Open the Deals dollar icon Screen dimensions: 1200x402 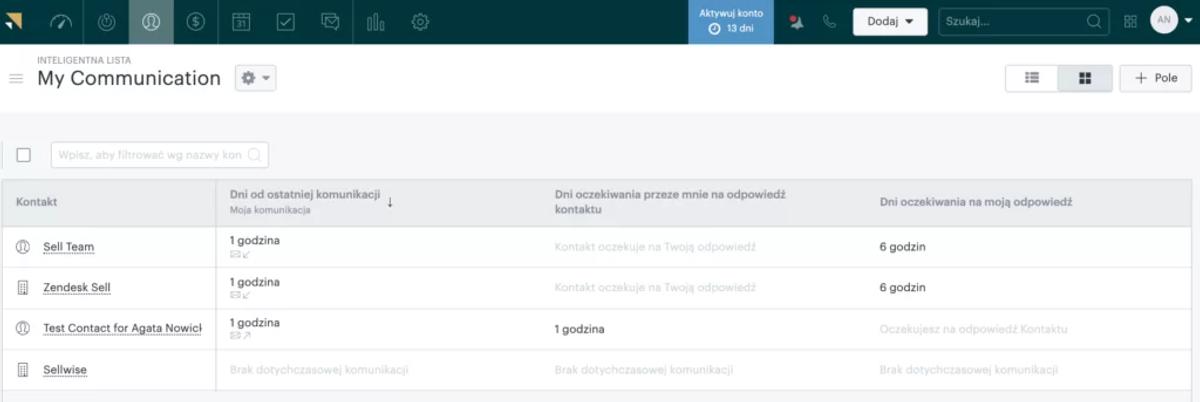[x=196, y=21]
